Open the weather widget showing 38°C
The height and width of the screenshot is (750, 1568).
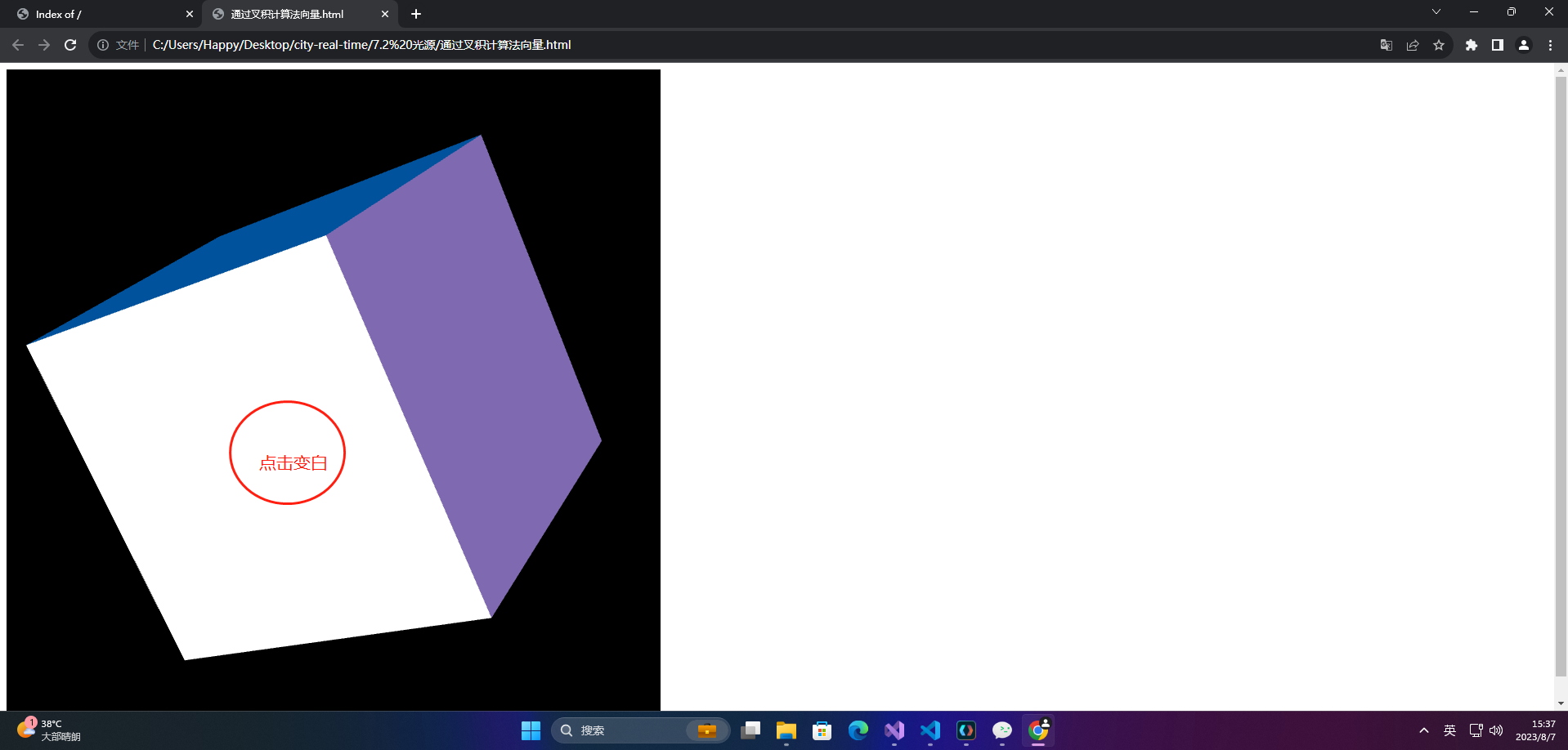49,730
